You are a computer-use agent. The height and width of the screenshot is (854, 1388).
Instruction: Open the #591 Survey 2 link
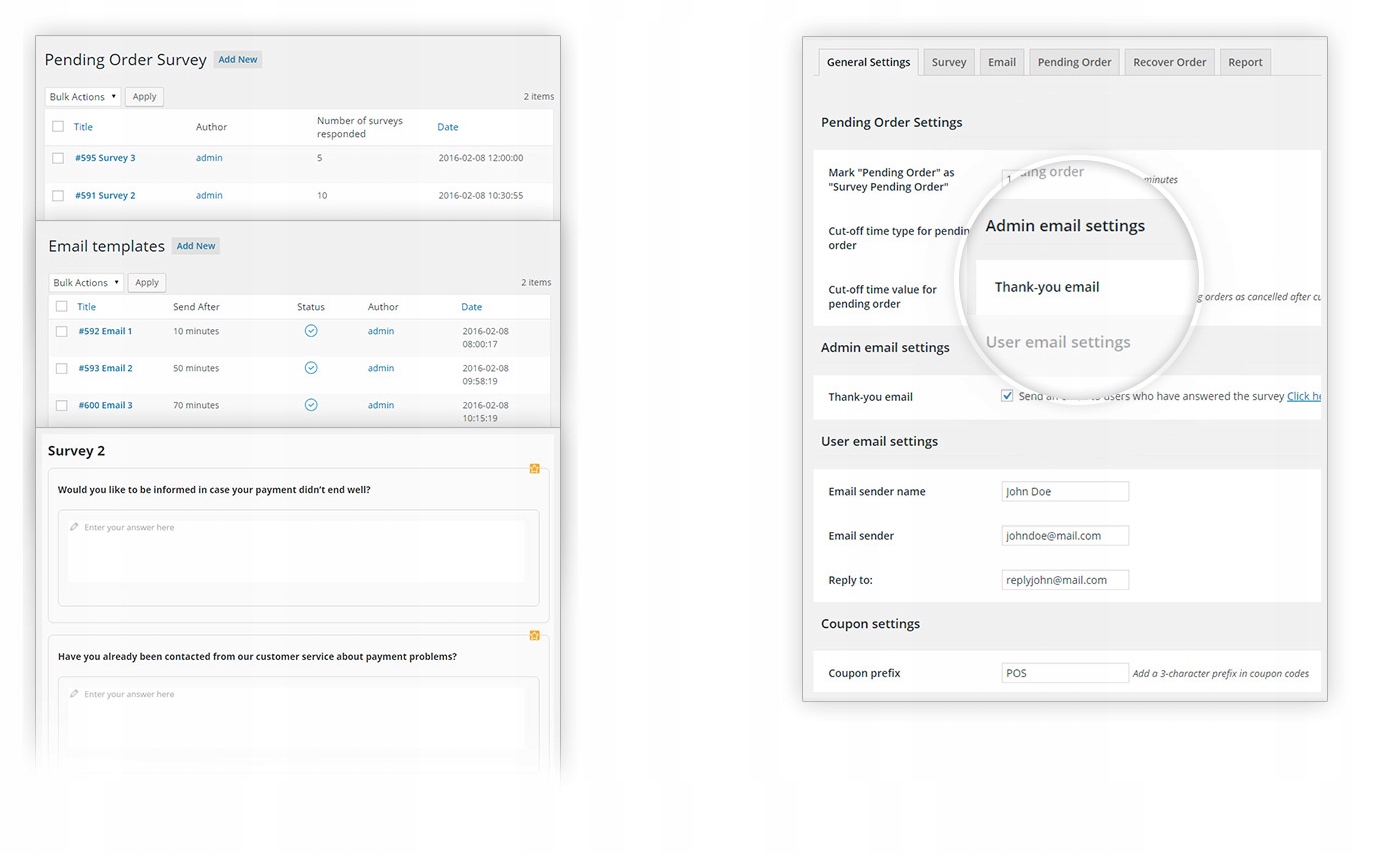[105, 196]
